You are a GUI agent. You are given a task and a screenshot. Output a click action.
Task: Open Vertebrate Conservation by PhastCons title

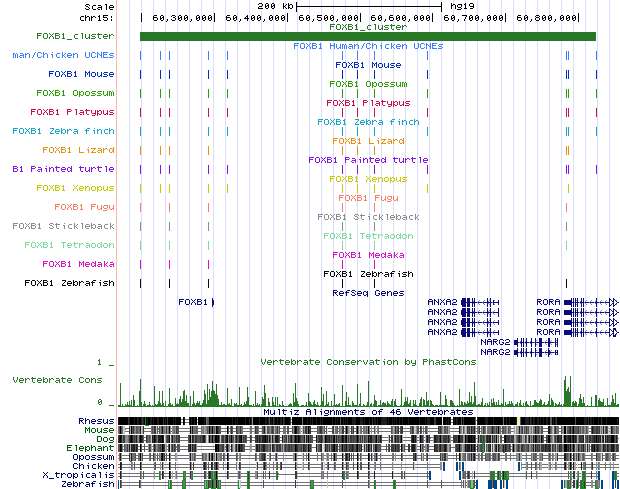[x=367, y=361]
